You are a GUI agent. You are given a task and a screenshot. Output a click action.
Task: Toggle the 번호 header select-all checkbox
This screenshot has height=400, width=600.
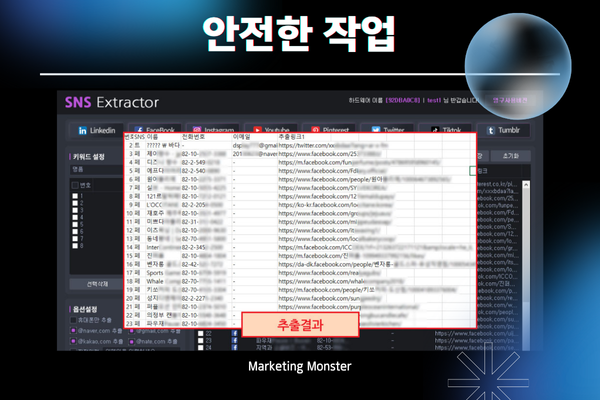pos(75,185)
